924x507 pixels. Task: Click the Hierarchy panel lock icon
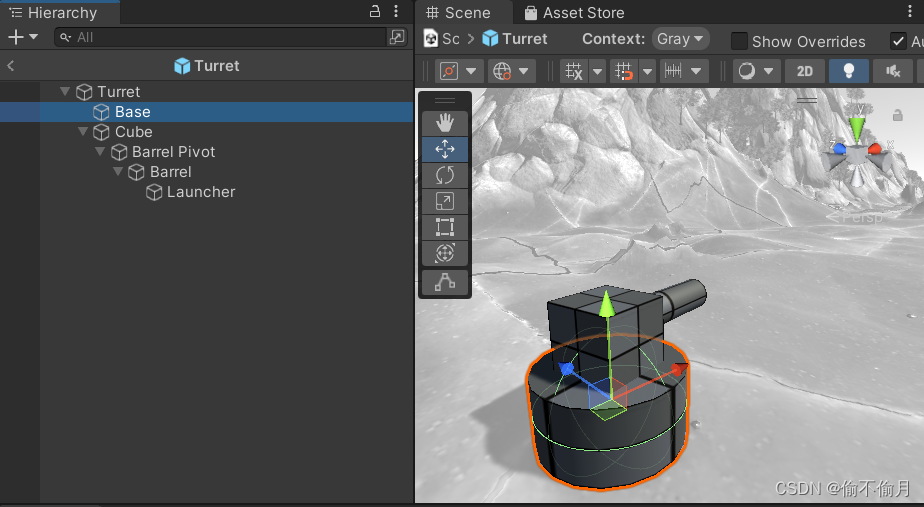point(375,12)
